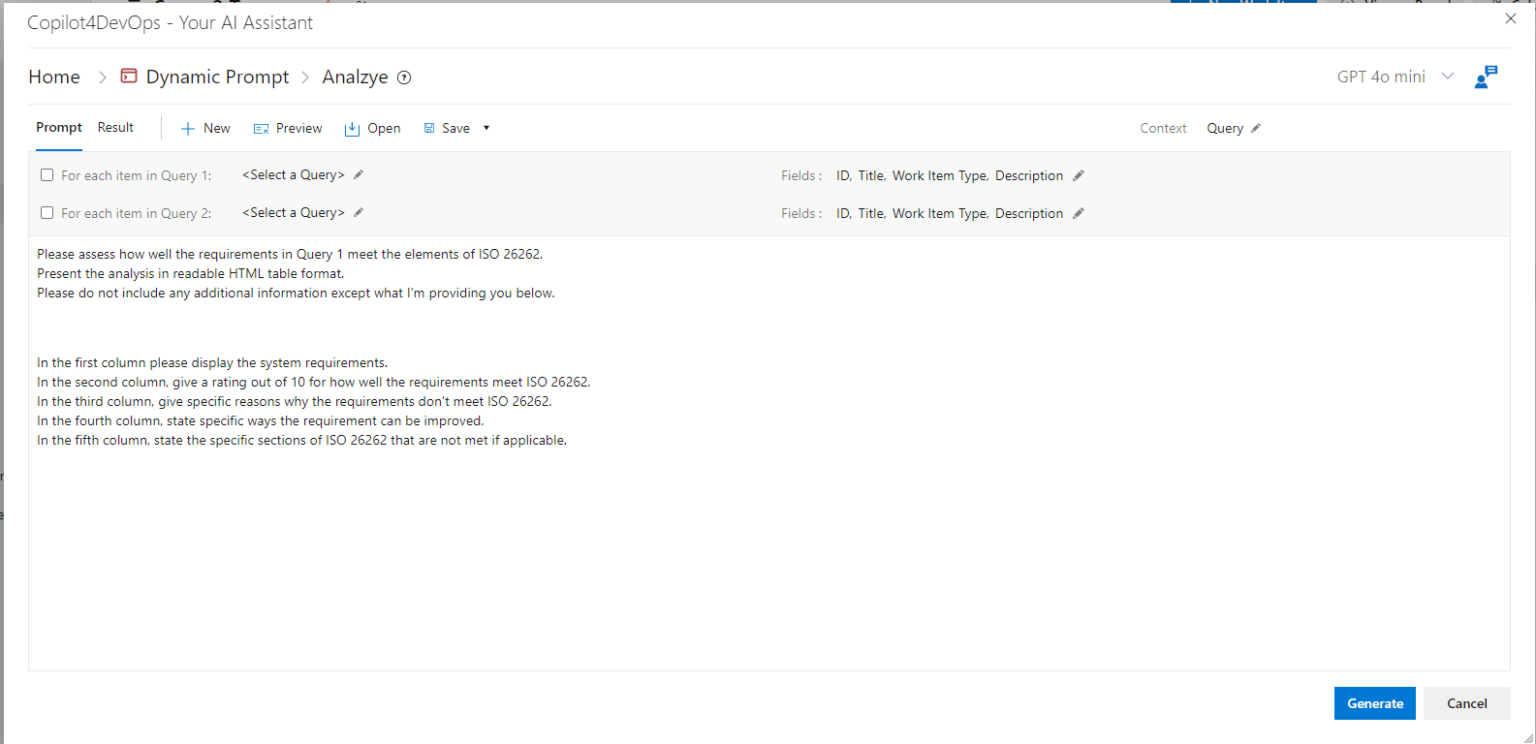Screen dimensions: 1536x744
Task: Enable For each item in Query 1 checkbox
Action: click(47, 175)
